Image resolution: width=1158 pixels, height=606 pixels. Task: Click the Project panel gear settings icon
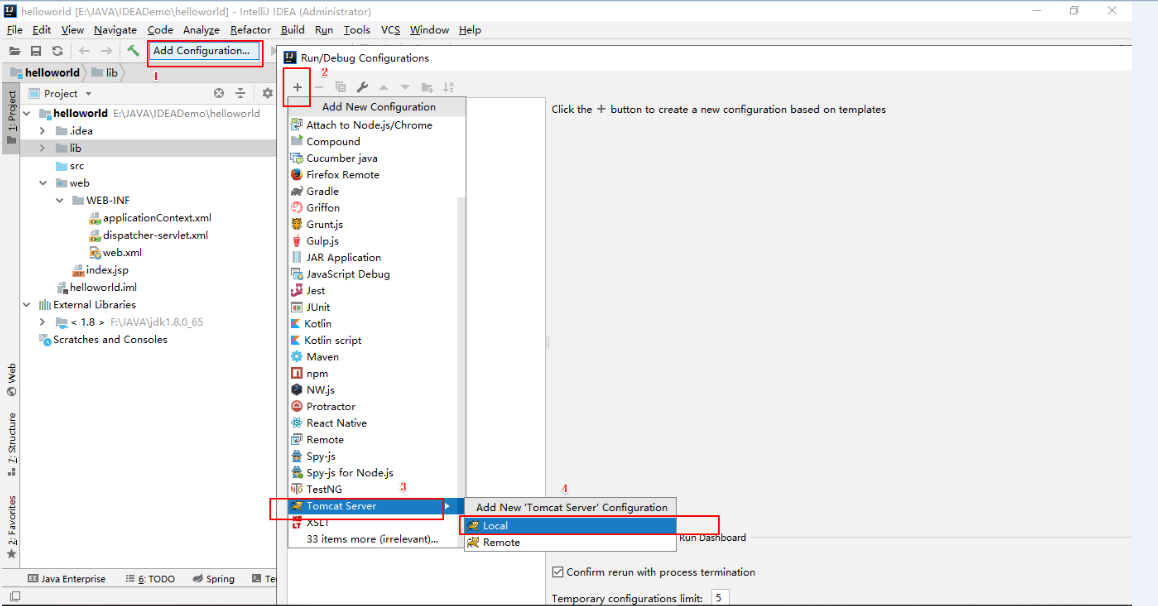267,93
